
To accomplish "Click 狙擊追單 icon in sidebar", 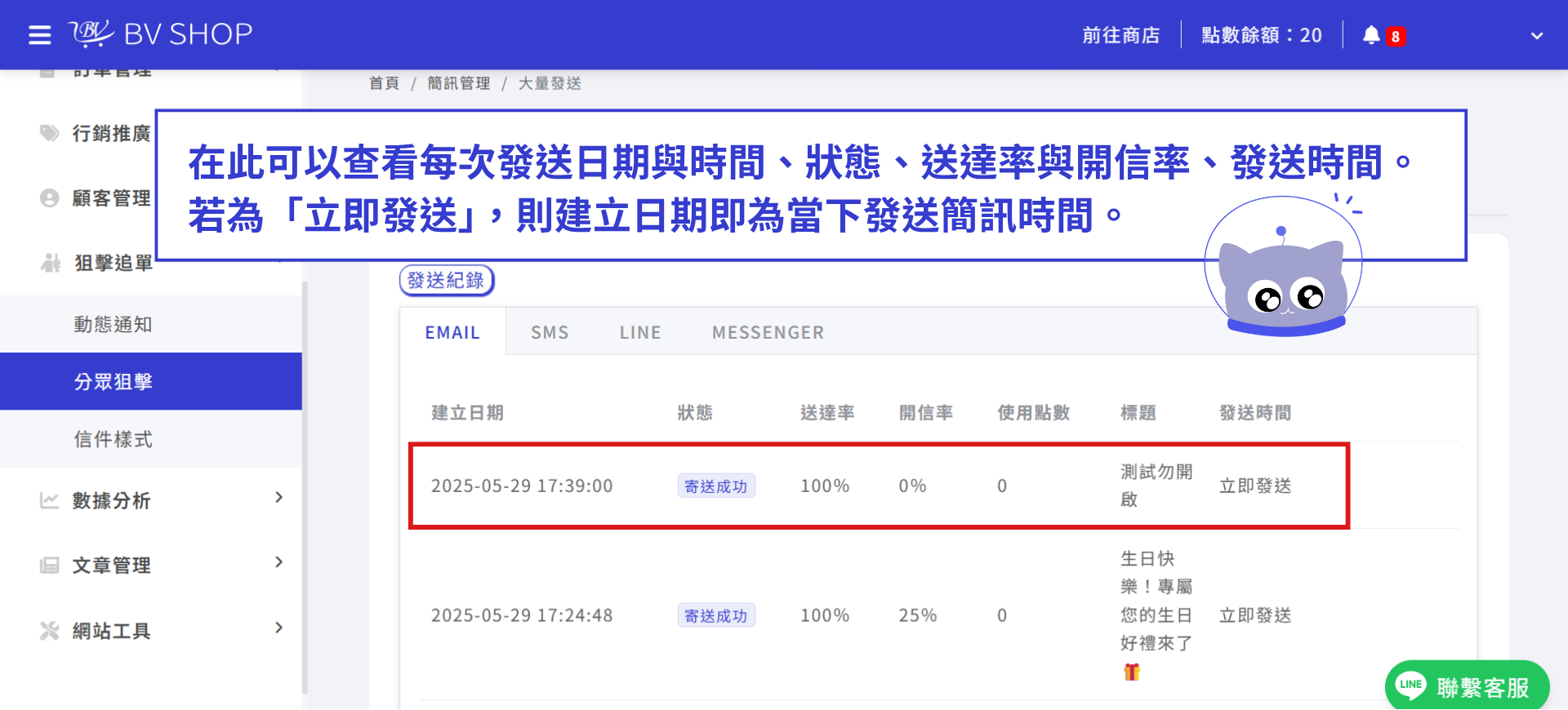I will point(51,263).
